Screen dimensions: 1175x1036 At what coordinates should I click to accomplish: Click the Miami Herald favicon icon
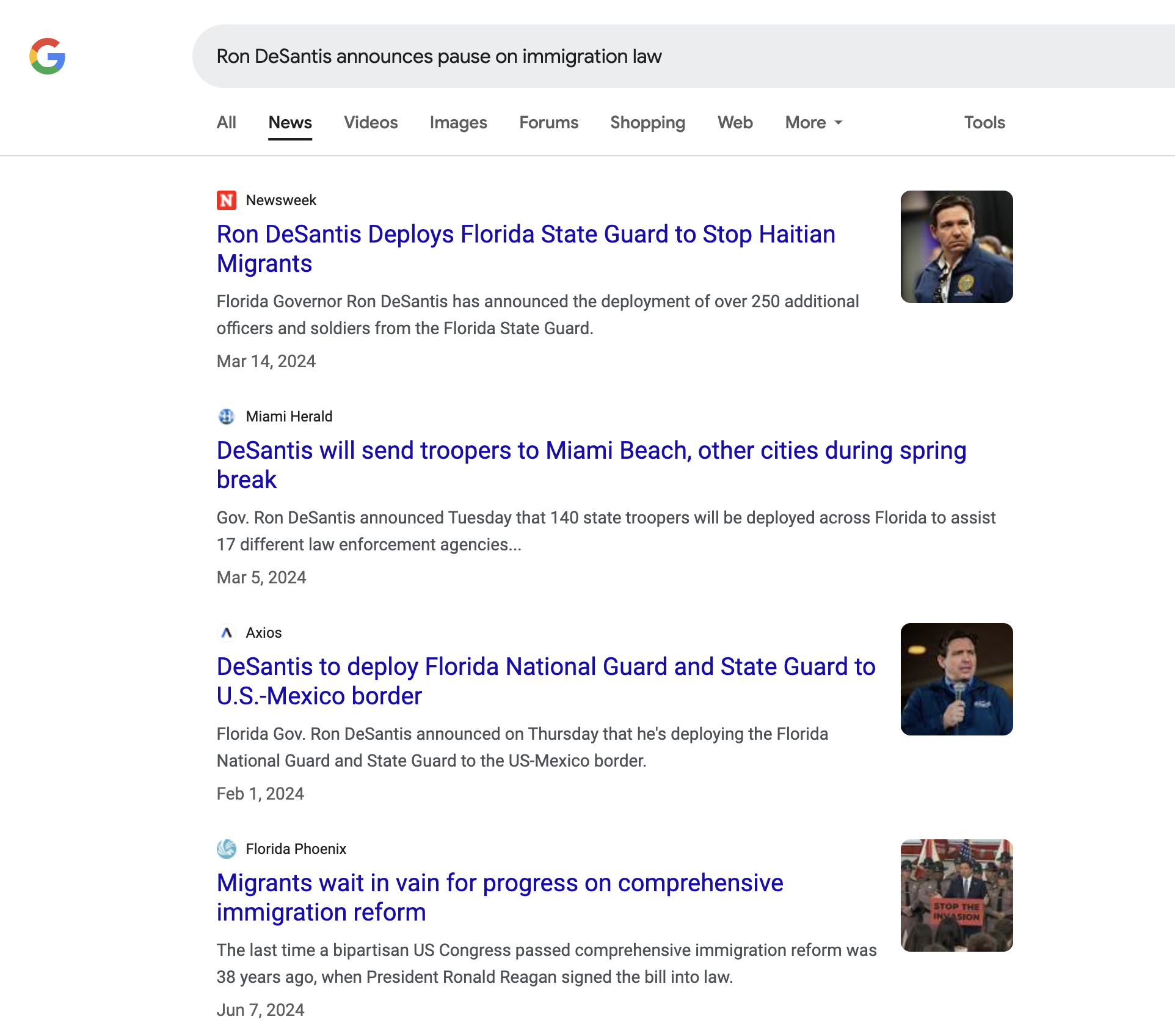click(x=227, y=417)
